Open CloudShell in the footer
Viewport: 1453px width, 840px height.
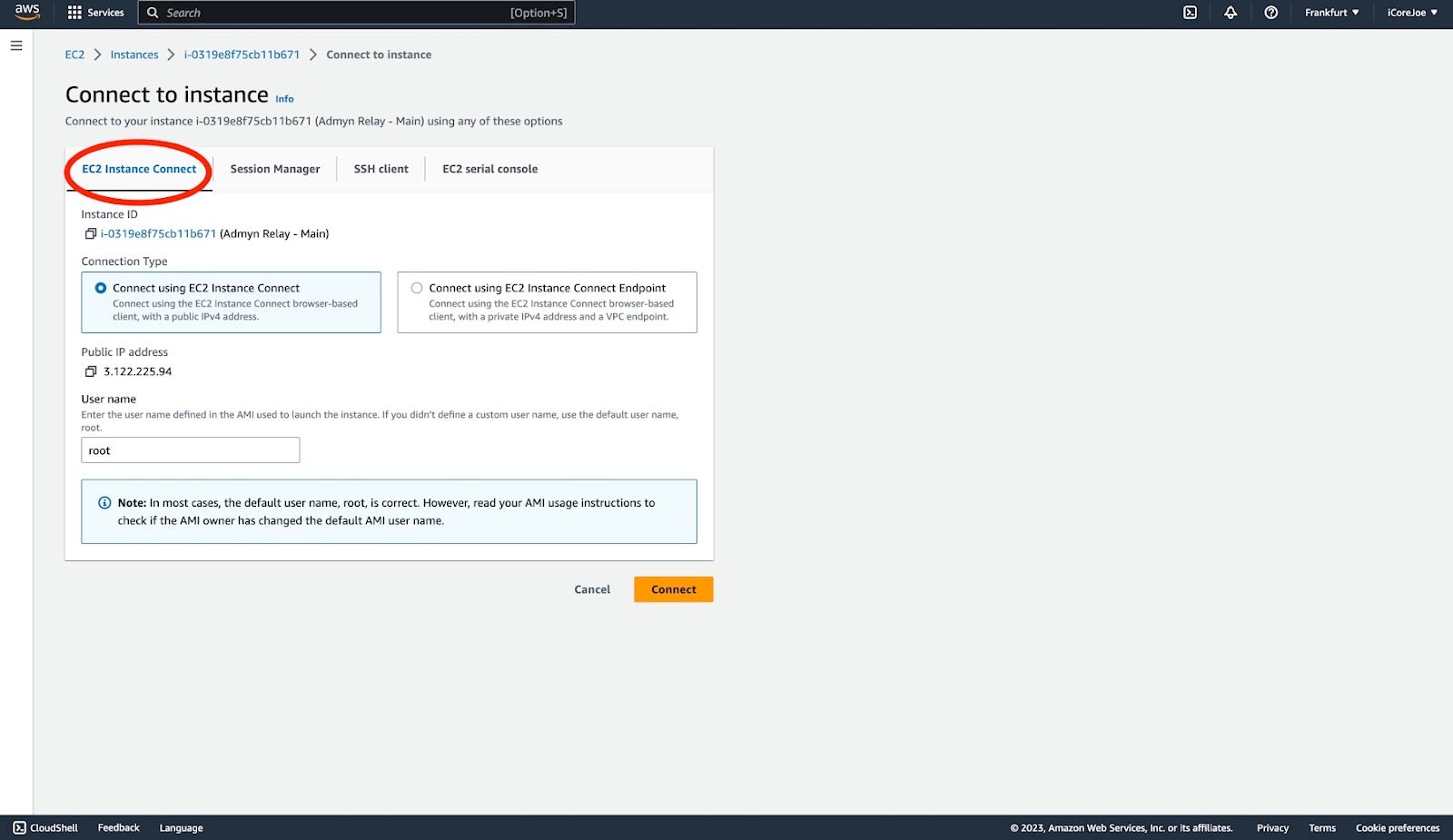tap(45, 828)
